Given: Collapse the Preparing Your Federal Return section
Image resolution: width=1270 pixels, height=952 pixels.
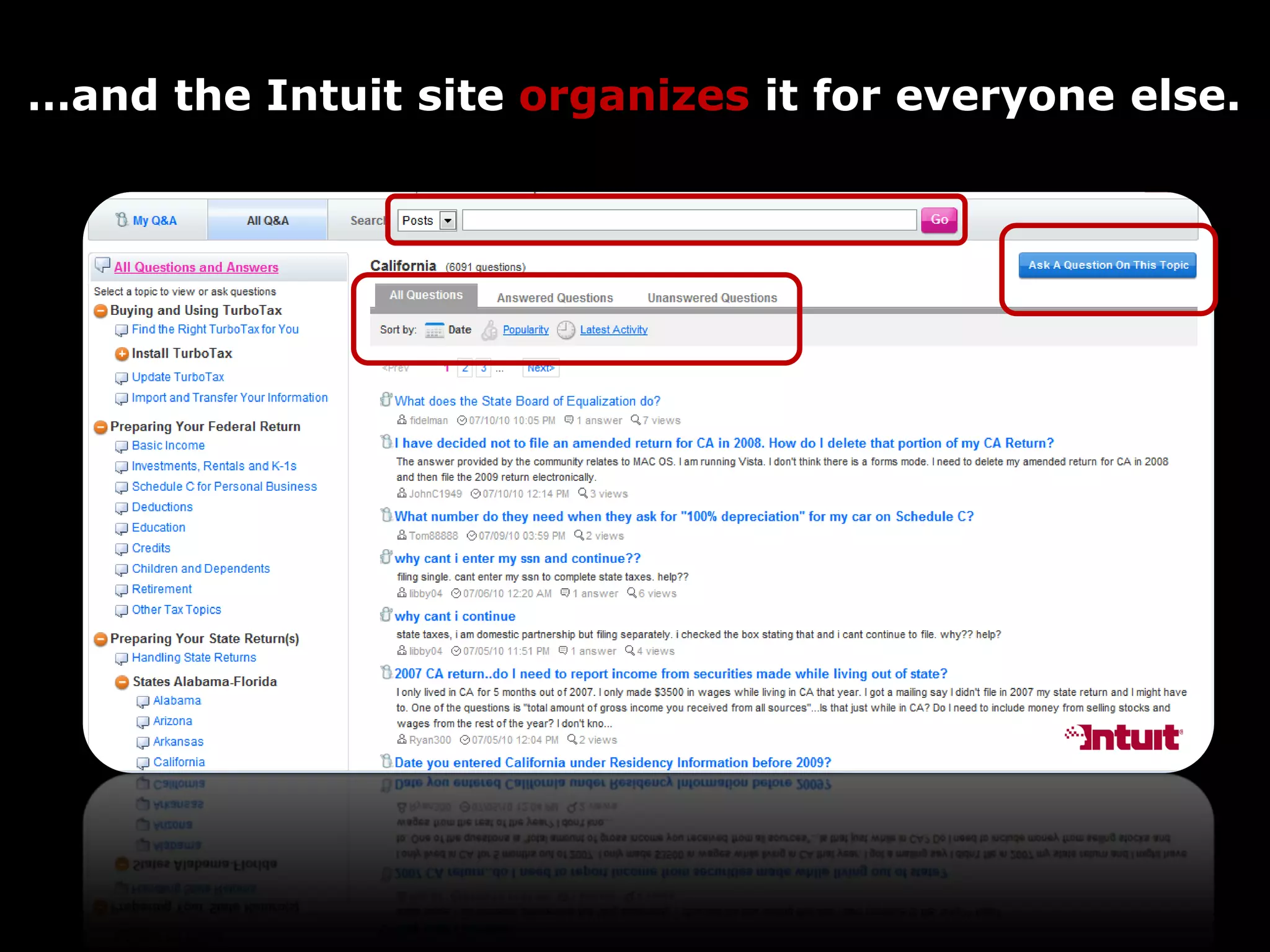Looking at the screenshot, I should click(x=100, y=427).
